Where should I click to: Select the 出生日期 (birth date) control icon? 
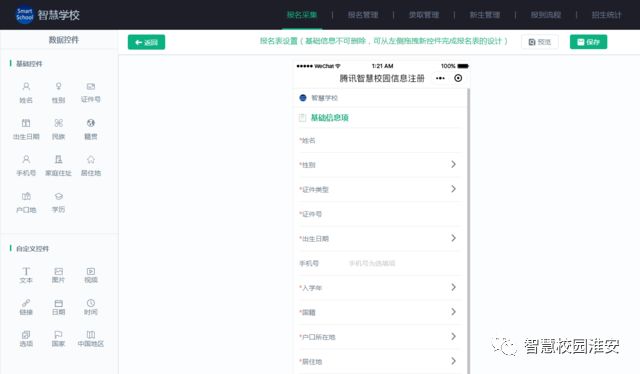[26, 123]
